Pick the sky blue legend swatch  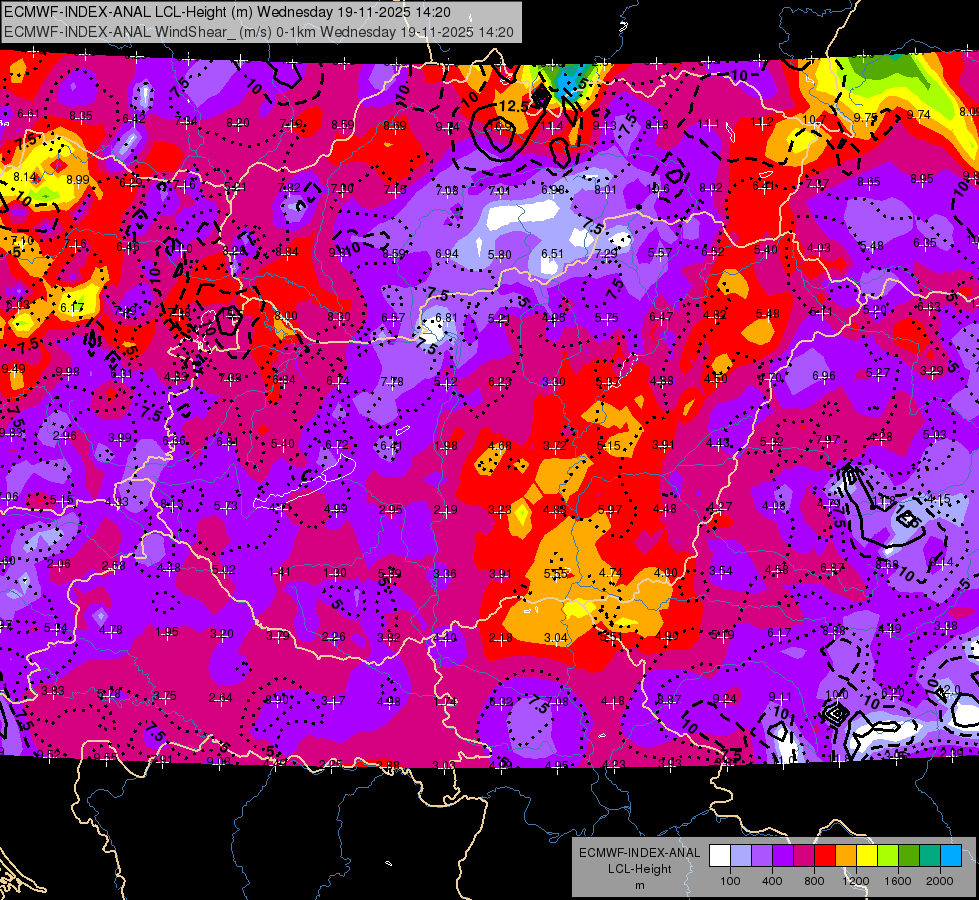click(x=951, y=856)
